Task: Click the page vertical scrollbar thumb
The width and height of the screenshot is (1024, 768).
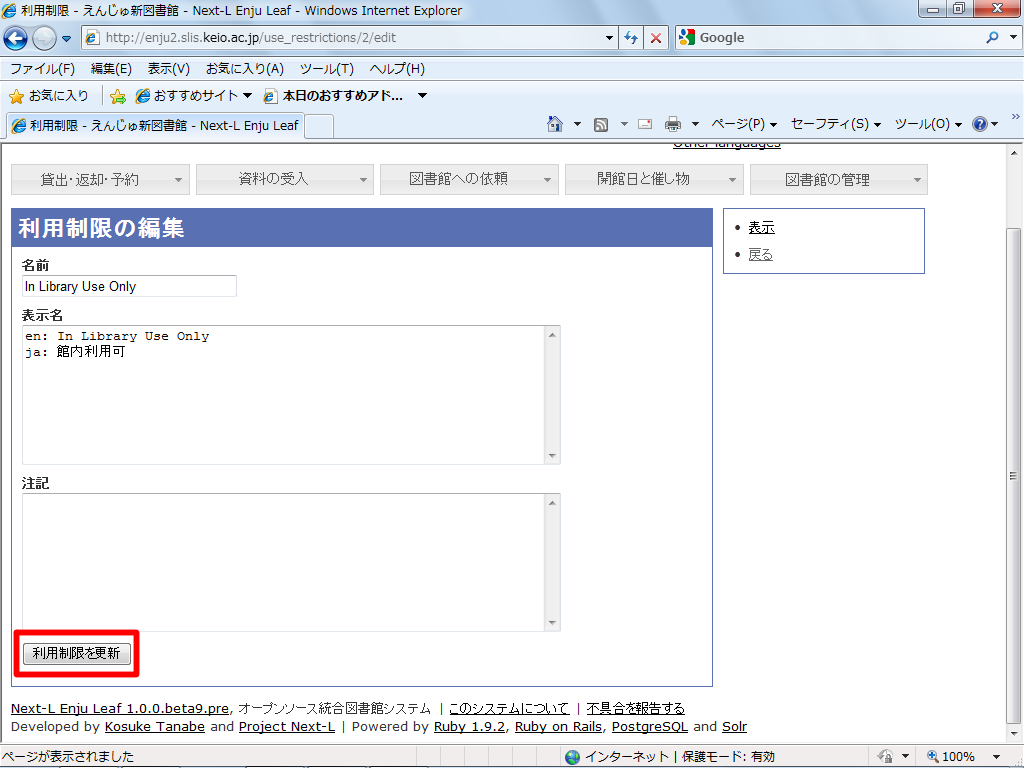Action: pyautogui.click(x=1013, y=475)
